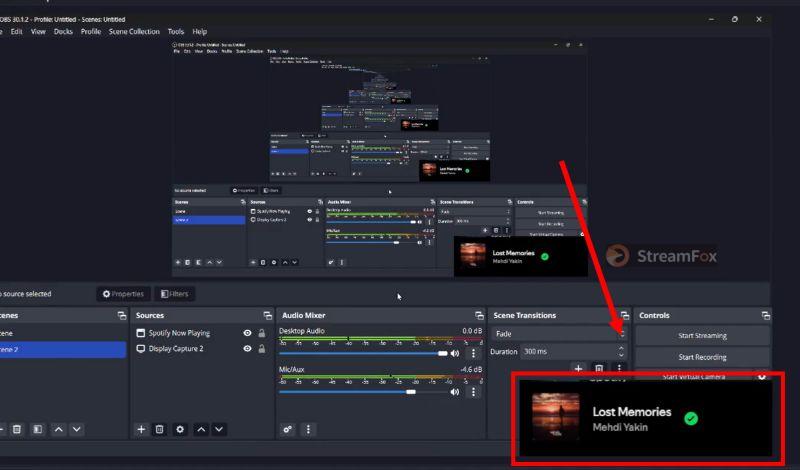800x470 pixels.
Task: Open scene filters in Scenes toolbar
Action: (x=38, y=429)
